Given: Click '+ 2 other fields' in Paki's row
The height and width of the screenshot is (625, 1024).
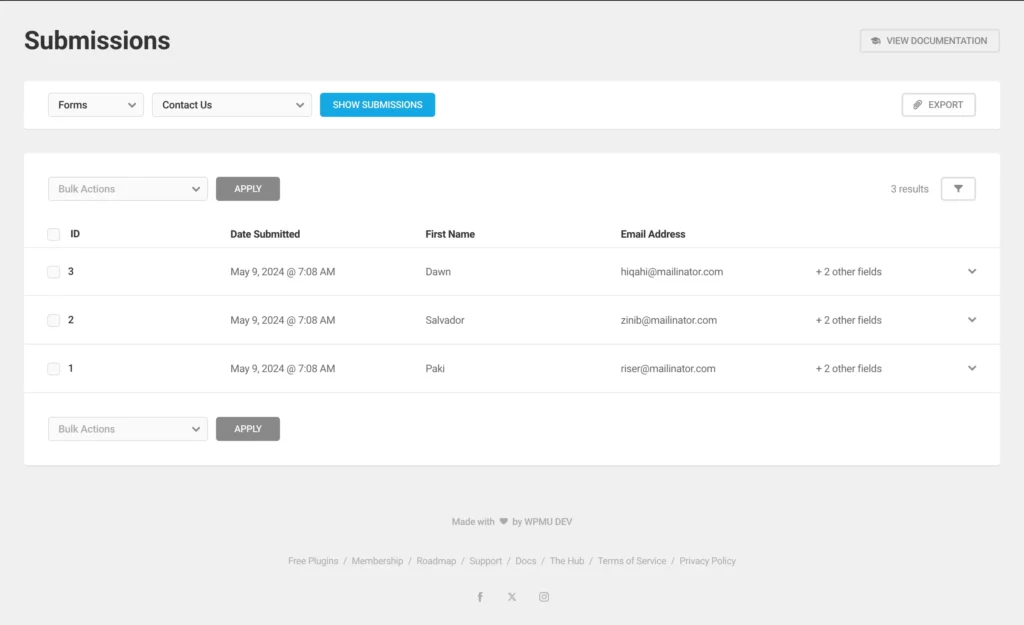Looking at the screenshot, I should tap(848, 368).
